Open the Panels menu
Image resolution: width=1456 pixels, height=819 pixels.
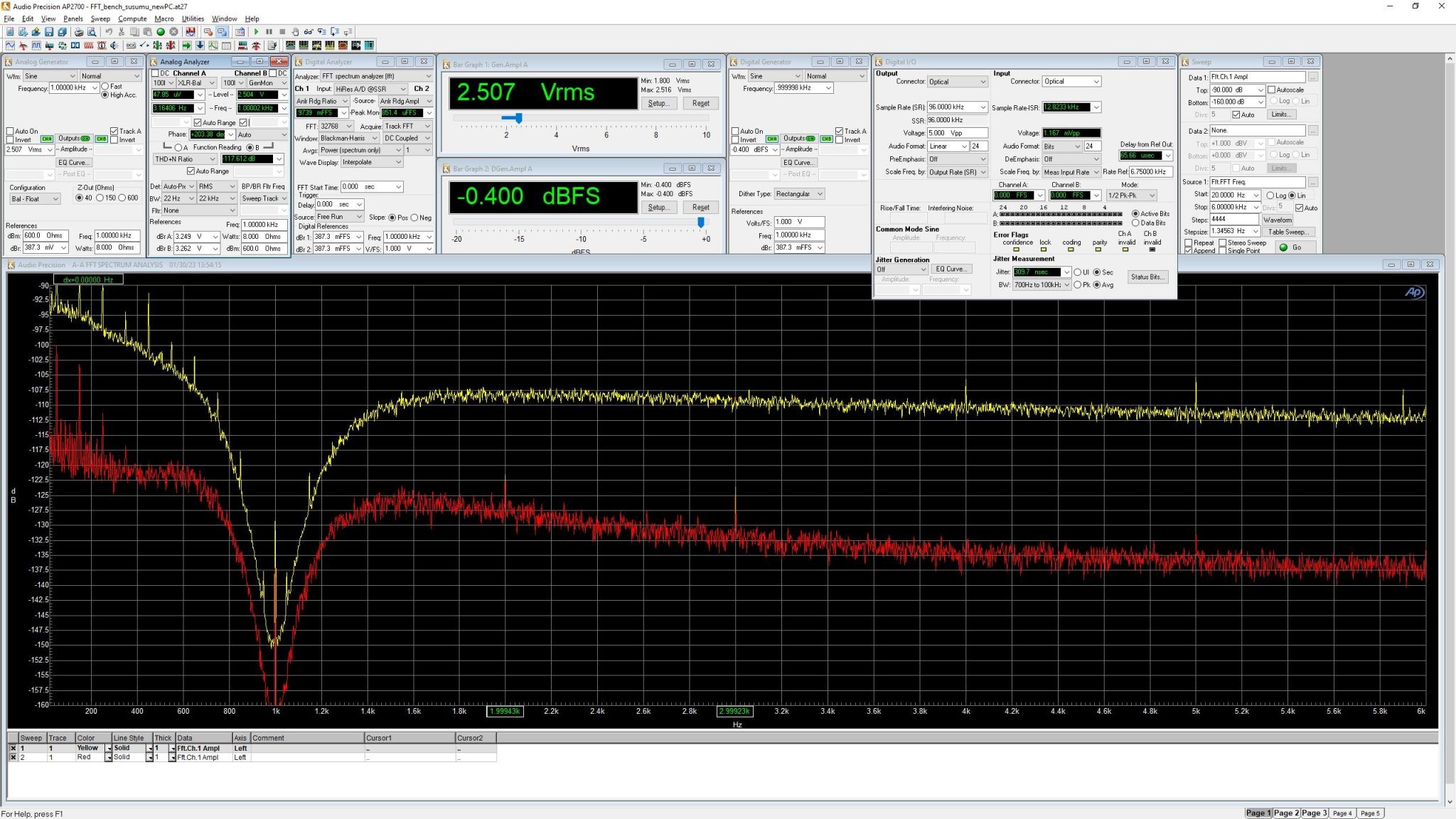click(73, 18)
